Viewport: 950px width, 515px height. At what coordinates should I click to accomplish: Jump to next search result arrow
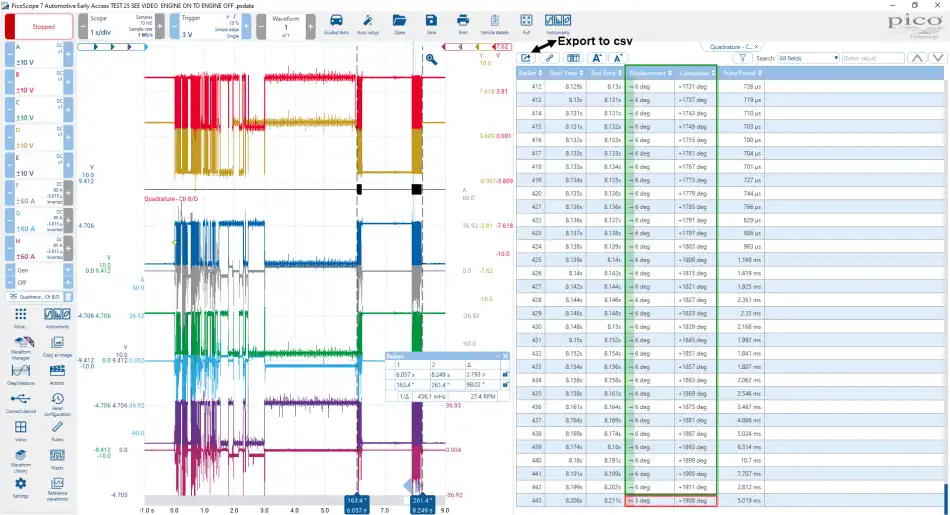click(x=938, y=58)
